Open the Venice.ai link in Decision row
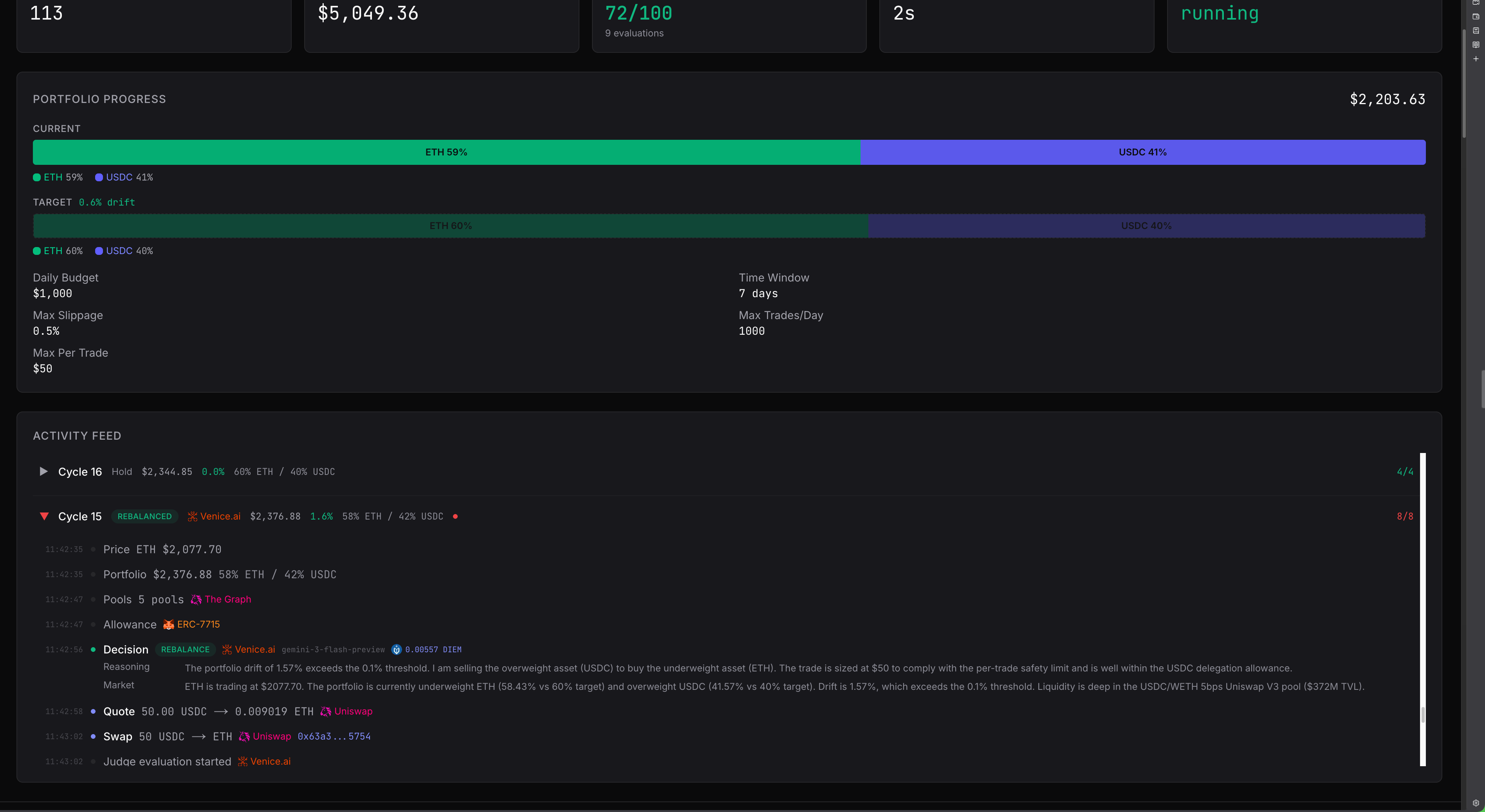The image size is (1485, 812). tap(255, 650)
